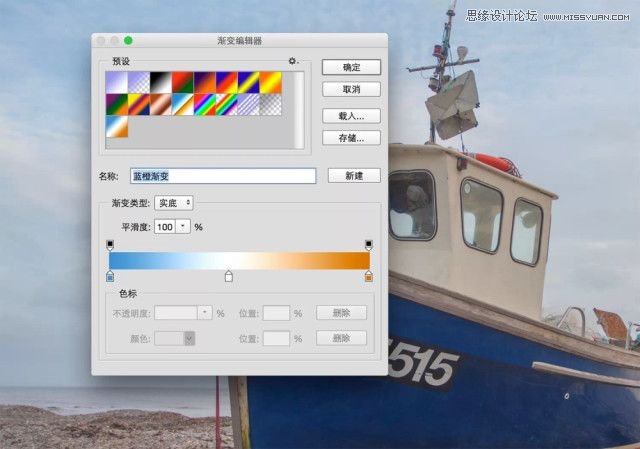The width and height of the screenshot is (640, 449).
Task: Select the blue-white-orange preset in third row
Action: click(x=116, y=127)
